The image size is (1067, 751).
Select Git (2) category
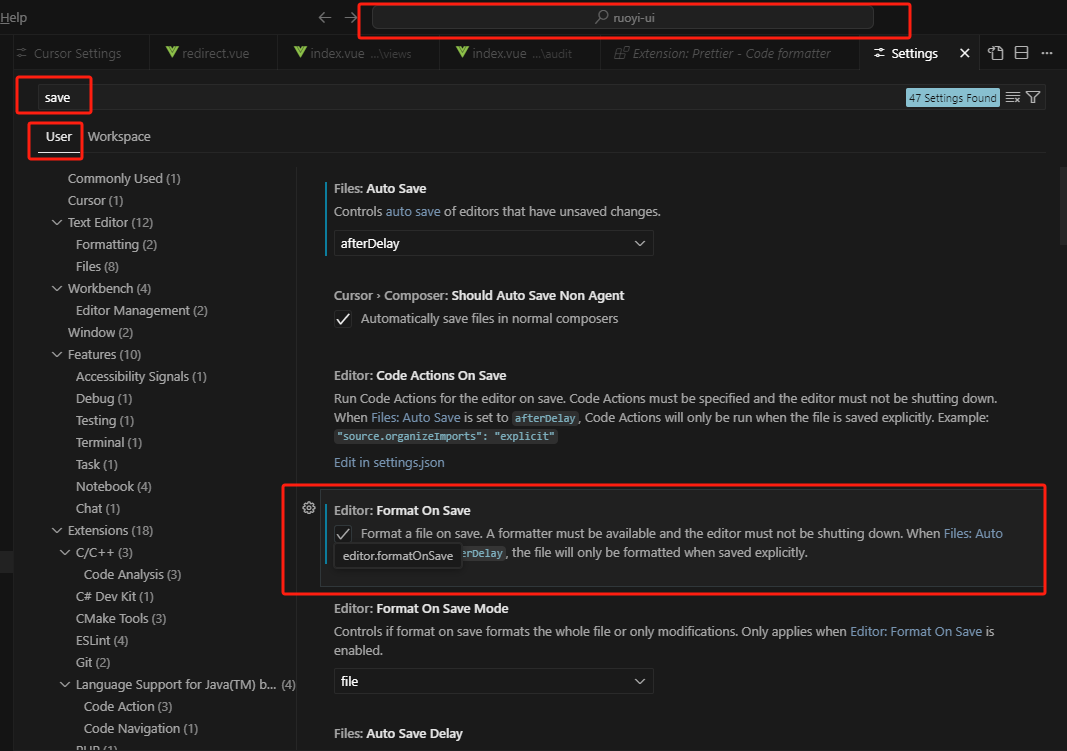pyautogui.click(x=93, y=663)
